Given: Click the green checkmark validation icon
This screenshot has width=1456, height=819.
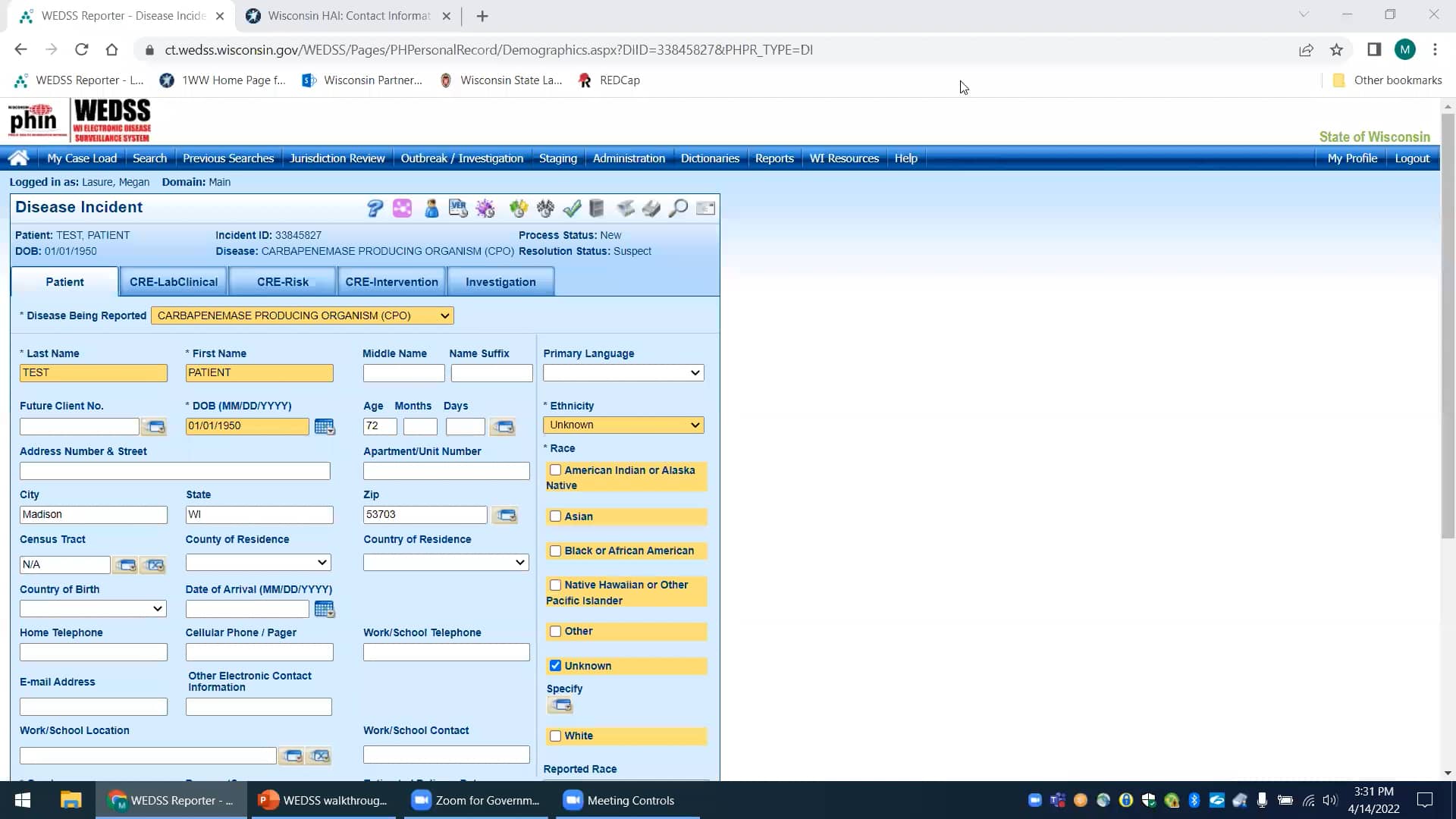Looking at the screenshot, I should [573, 209].
